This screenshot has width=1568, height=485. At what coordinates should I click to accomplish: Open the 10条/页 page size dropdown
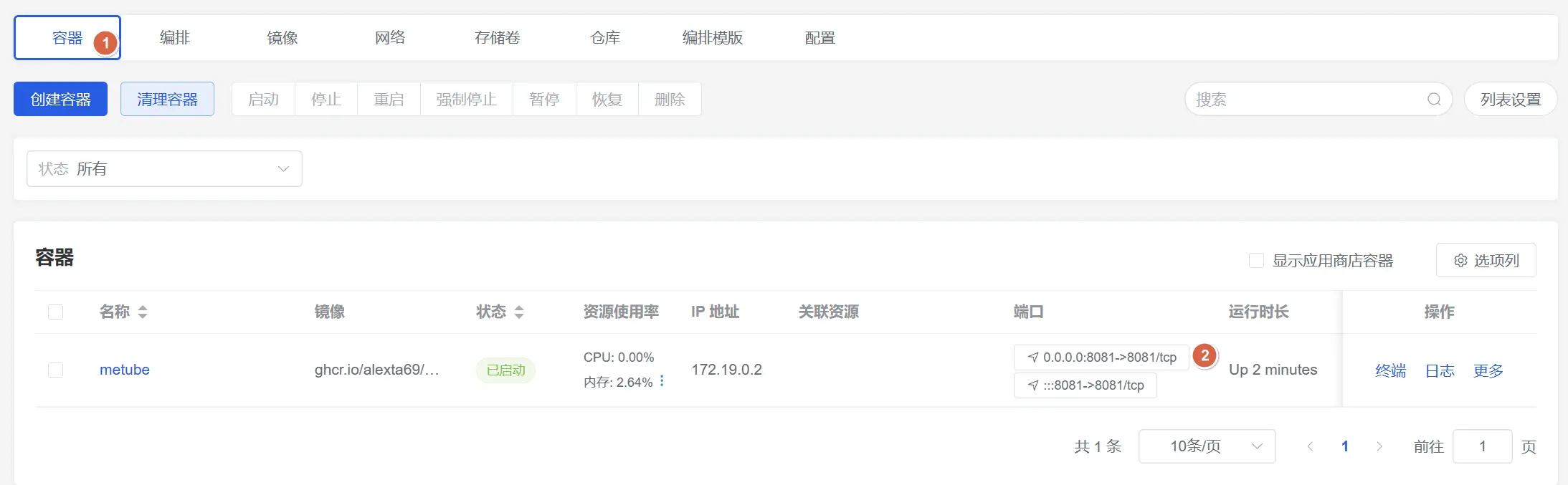point(1207,446)
